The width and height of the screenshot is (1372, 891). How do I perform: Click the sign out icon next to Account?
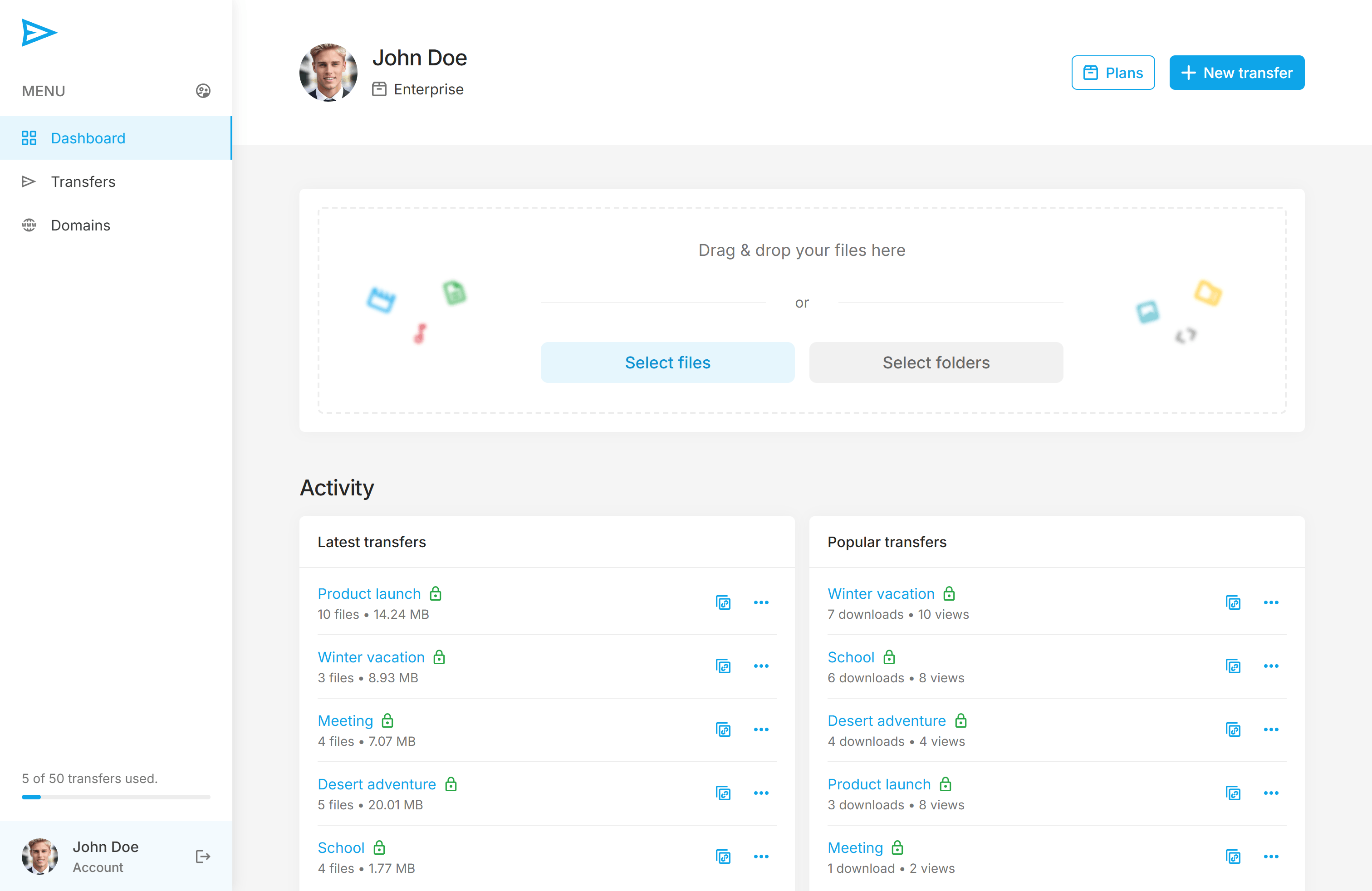pos(203,857)
